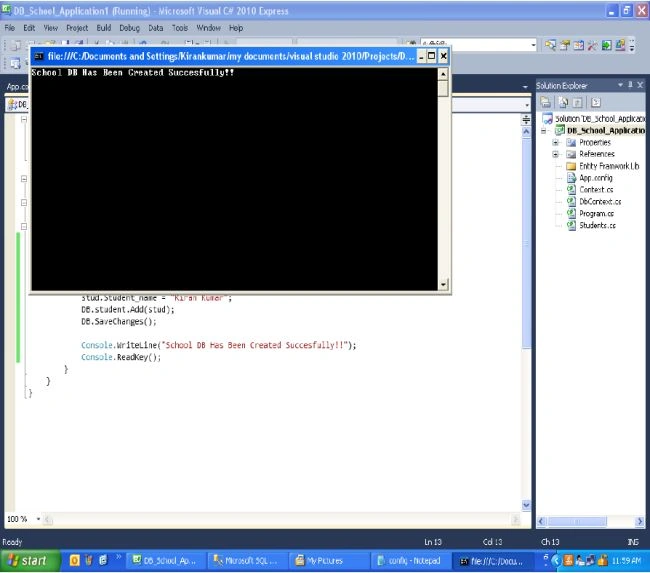Click the editor scroll down arrow
650x573 pixels.
pyautogui.click(x=526, y=505)
